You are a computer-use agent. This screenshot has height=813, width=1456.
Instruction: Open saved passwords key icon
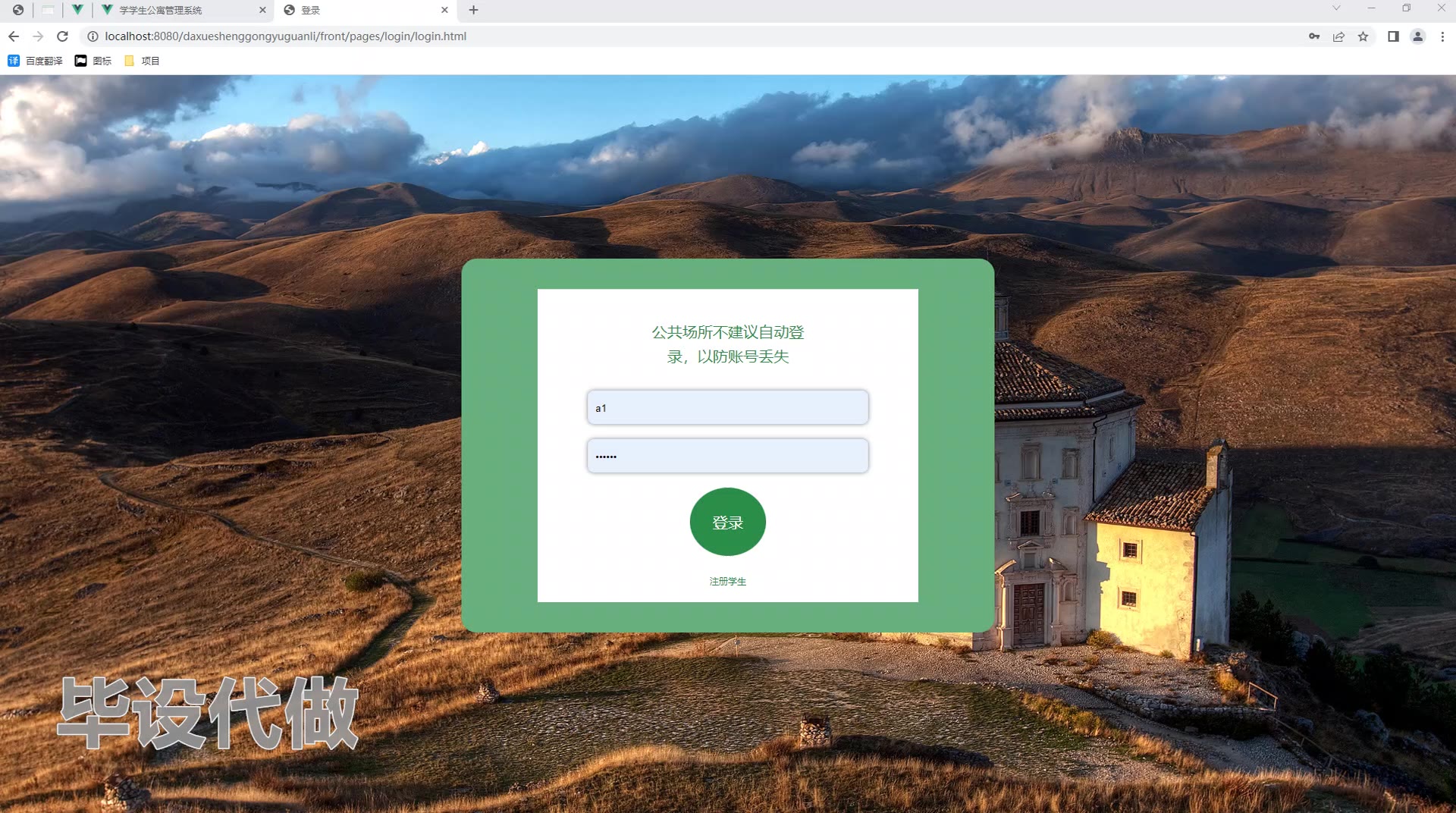1314,36
